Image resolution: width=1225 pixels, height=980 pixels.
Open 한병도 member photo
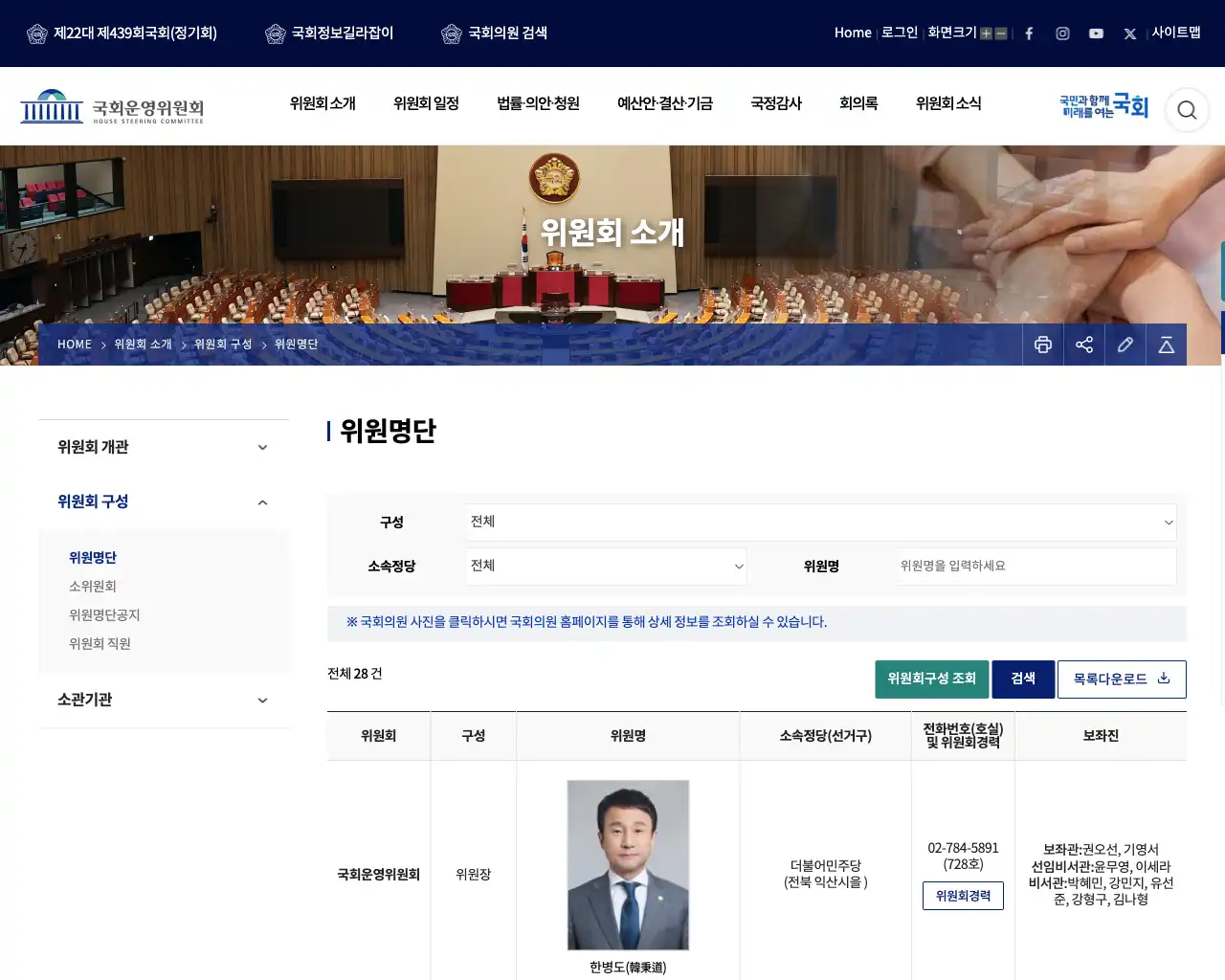click(x=628, y=865)
